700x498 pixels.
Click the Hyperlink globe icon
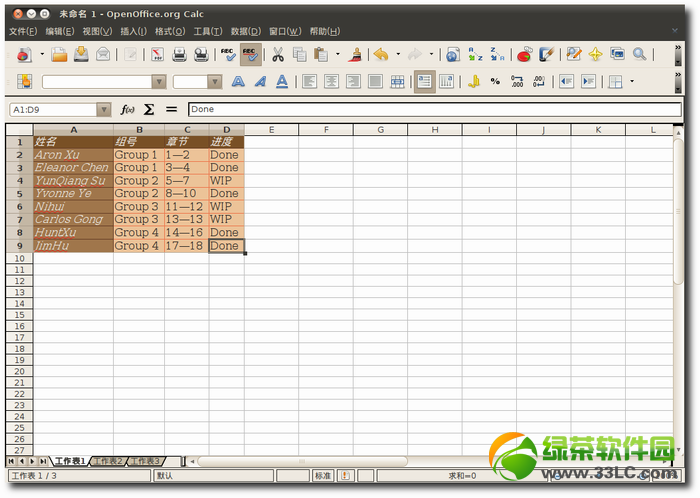tap(453, 54)
